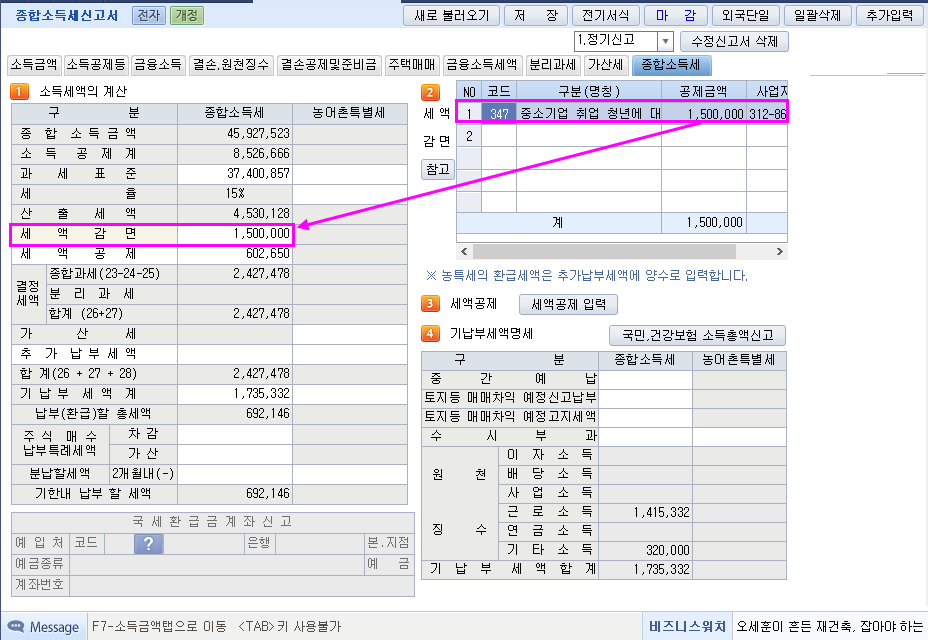The height and width of the screenshot is (640, 928).
Task: Click the 소득공제계 value 8,526,666
Action: [x=235, y=153]
